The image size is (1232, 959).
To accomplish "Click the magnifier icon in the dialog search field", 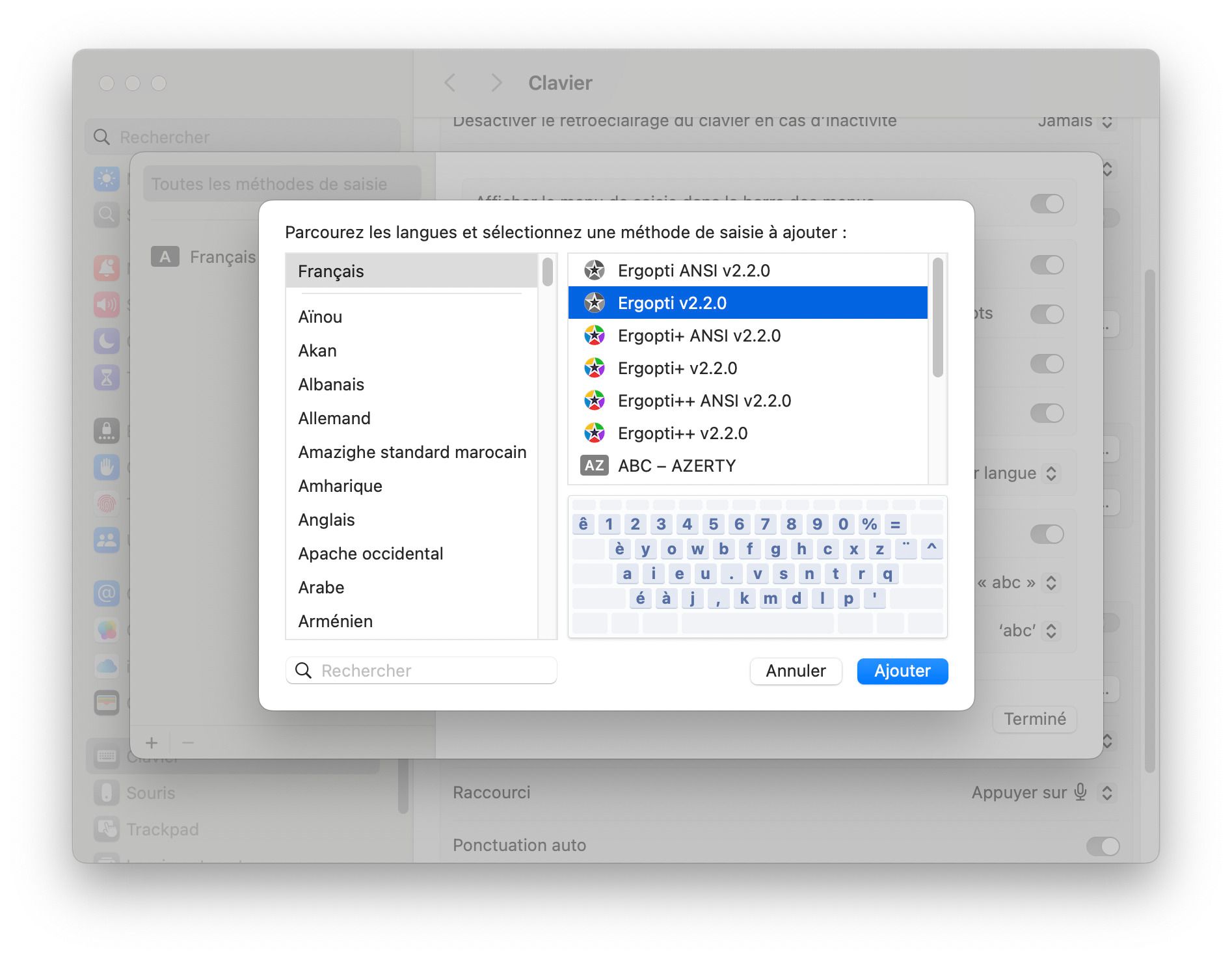I will coord(303,670).
